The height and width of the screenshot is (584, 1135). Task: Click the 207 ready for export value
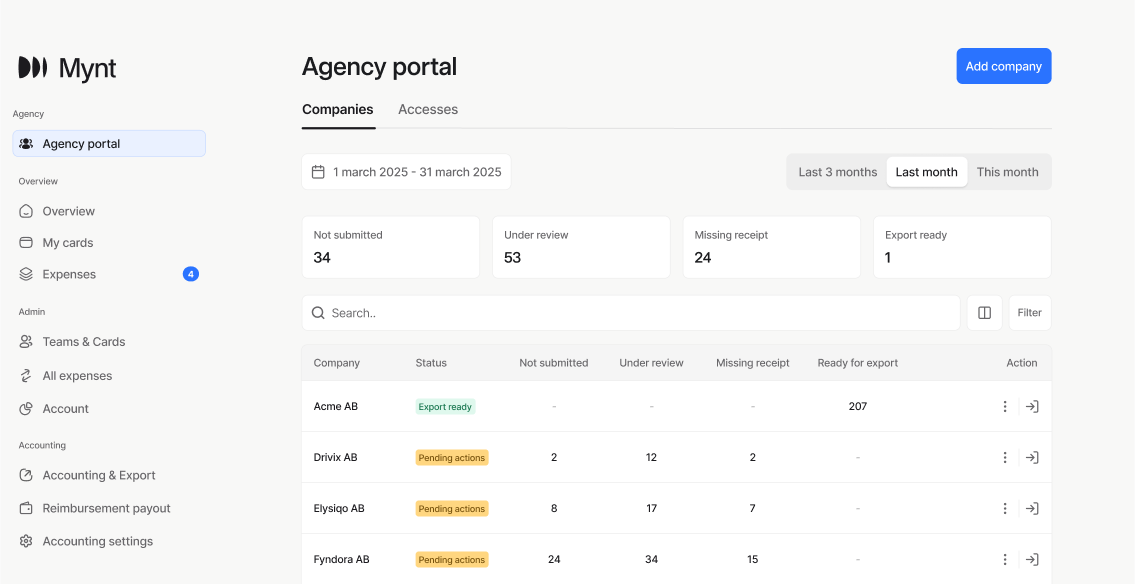pos(858,407)
